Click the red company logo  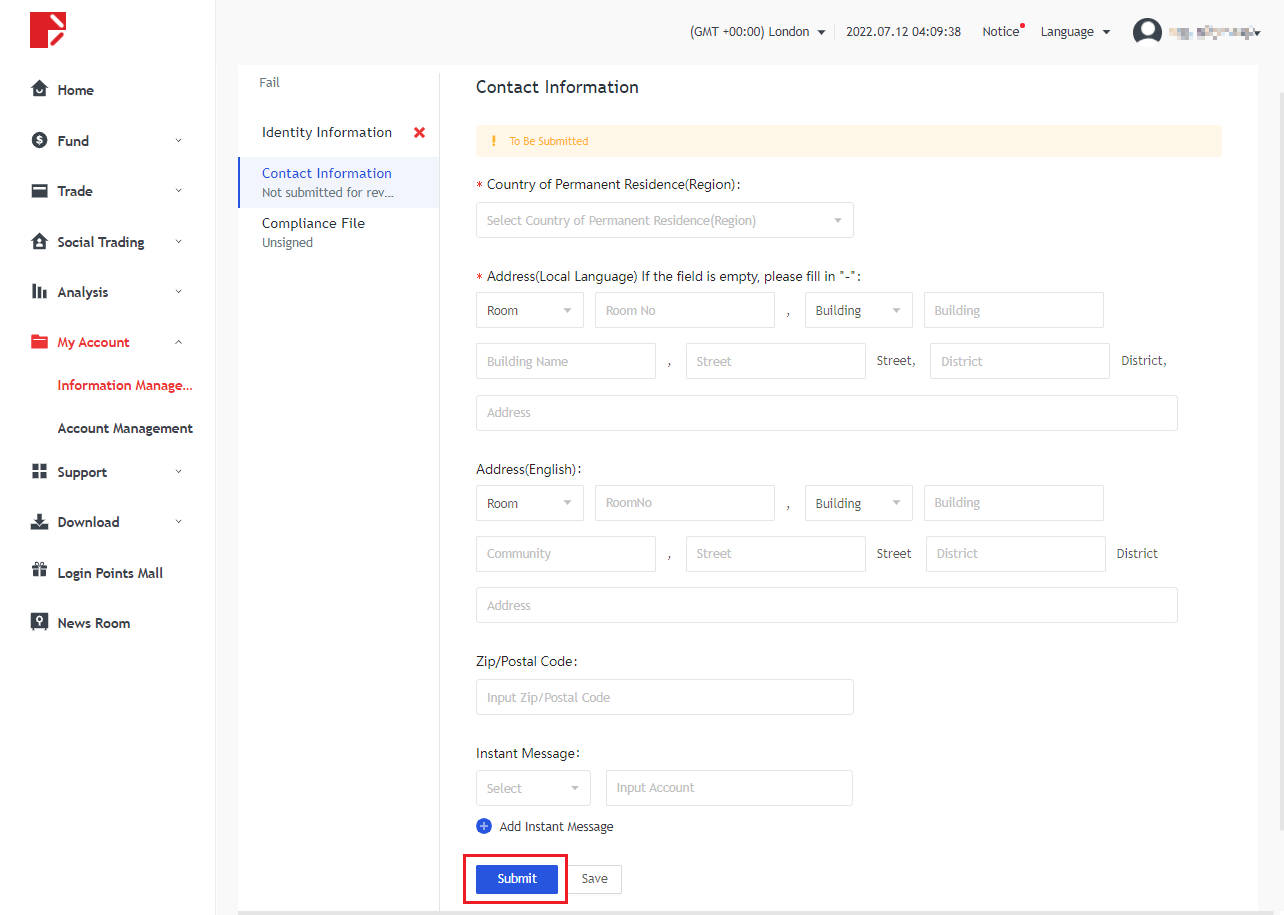[47, 30]
